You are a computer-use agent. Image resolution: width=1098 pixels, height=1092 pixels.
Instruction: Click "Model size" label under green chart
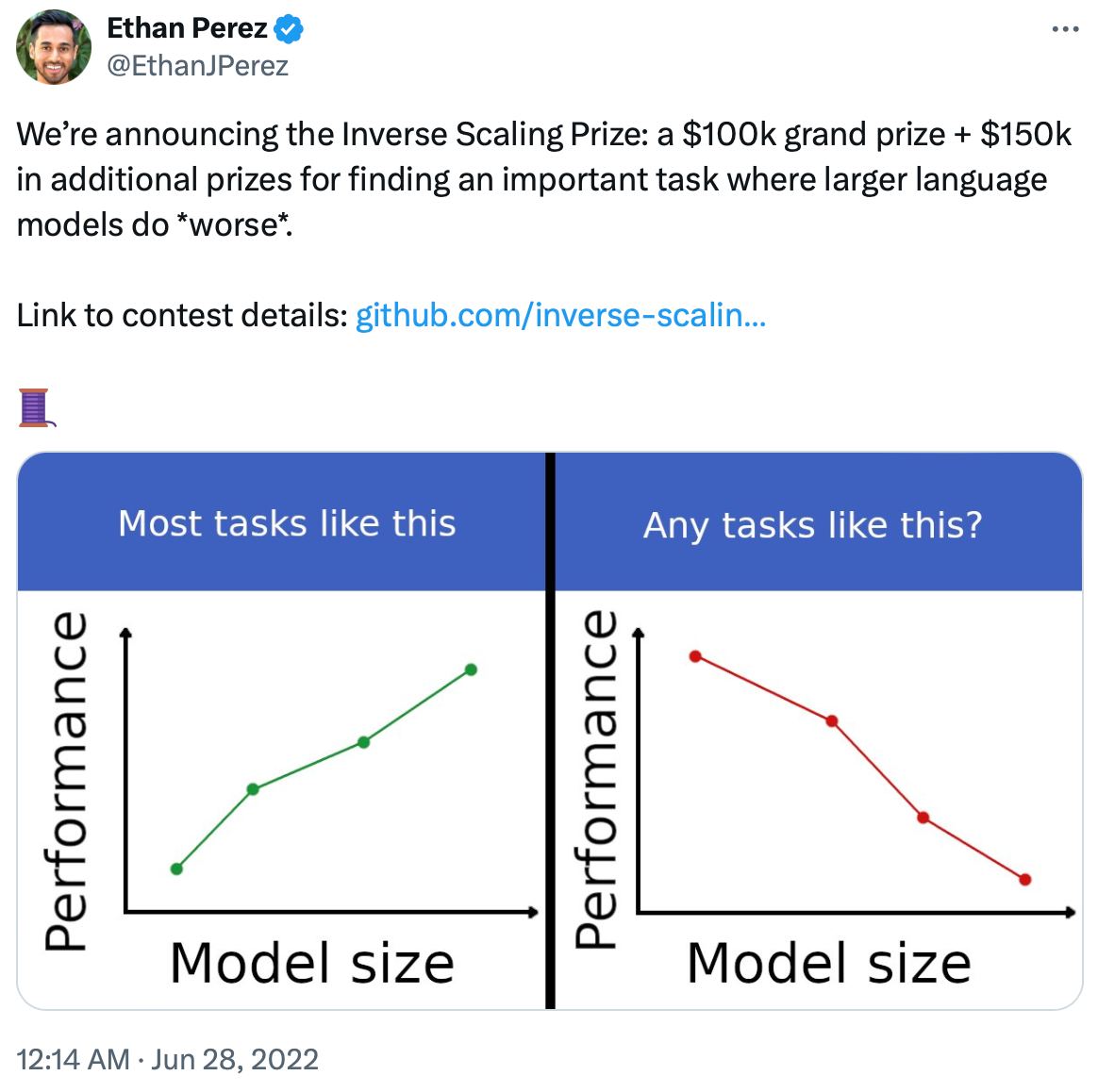(312, 963)
